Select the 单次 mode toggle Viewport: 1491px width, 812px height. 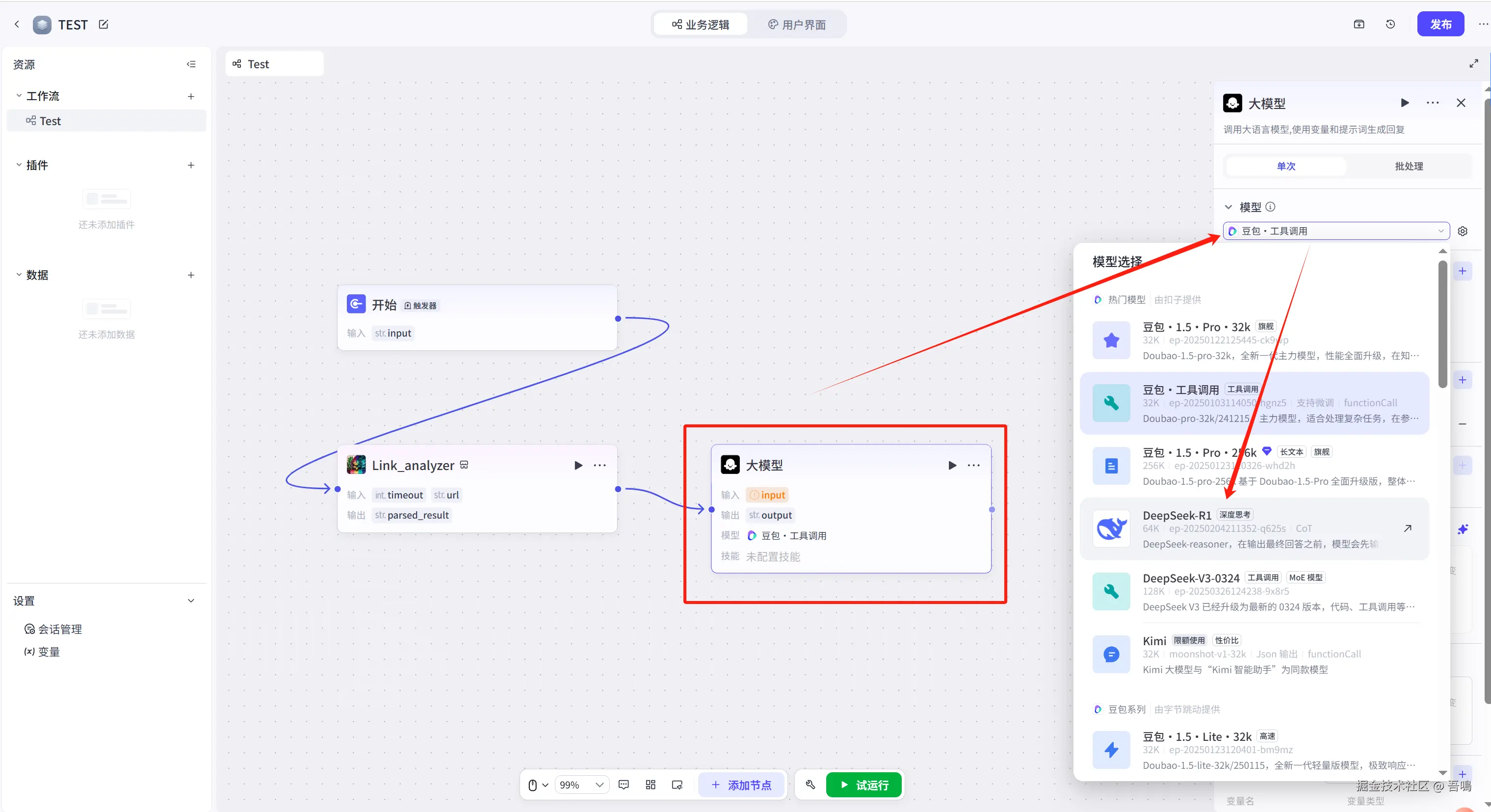click(1286, 166)
